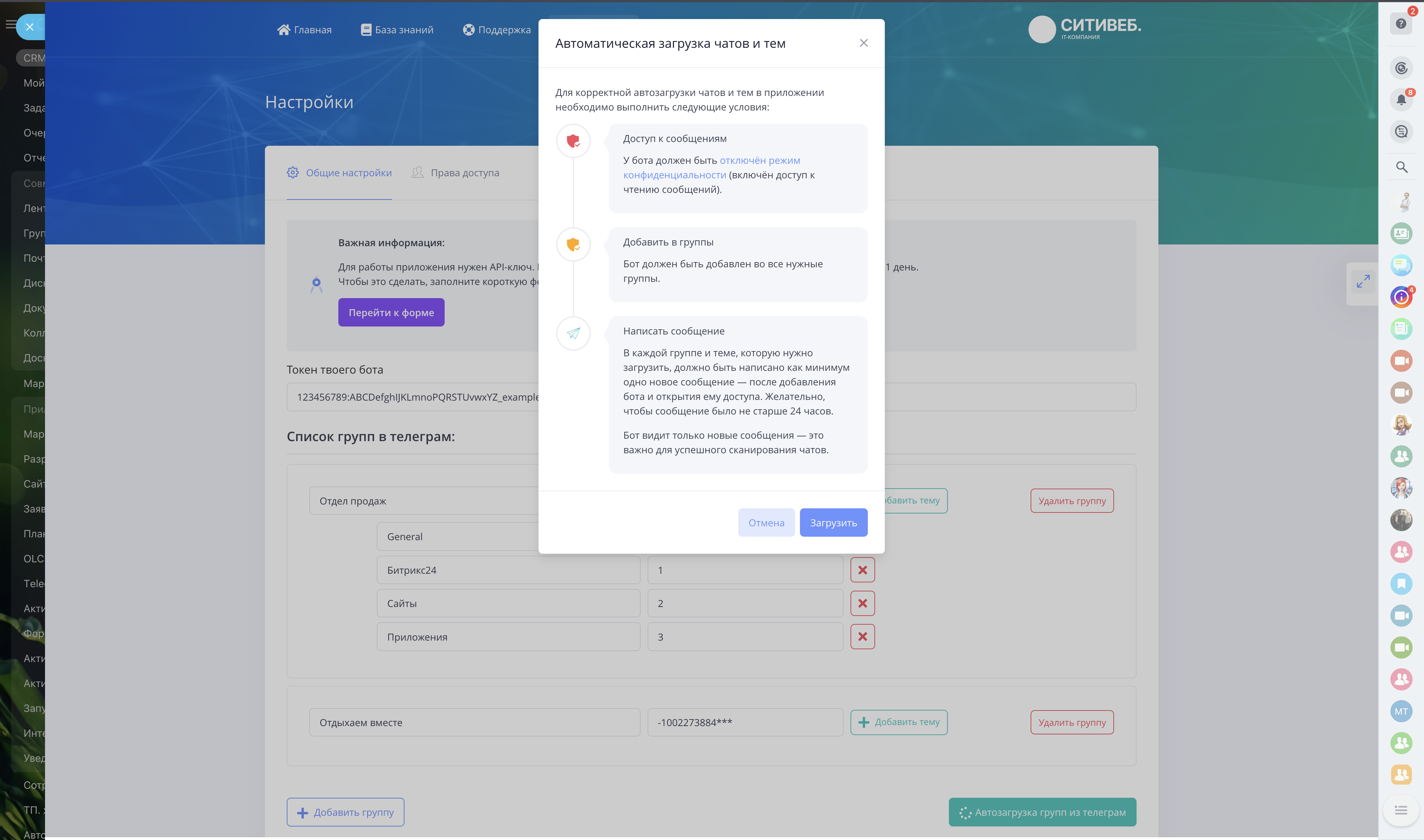Delete the Сайты topic row

tap(862, 604)
